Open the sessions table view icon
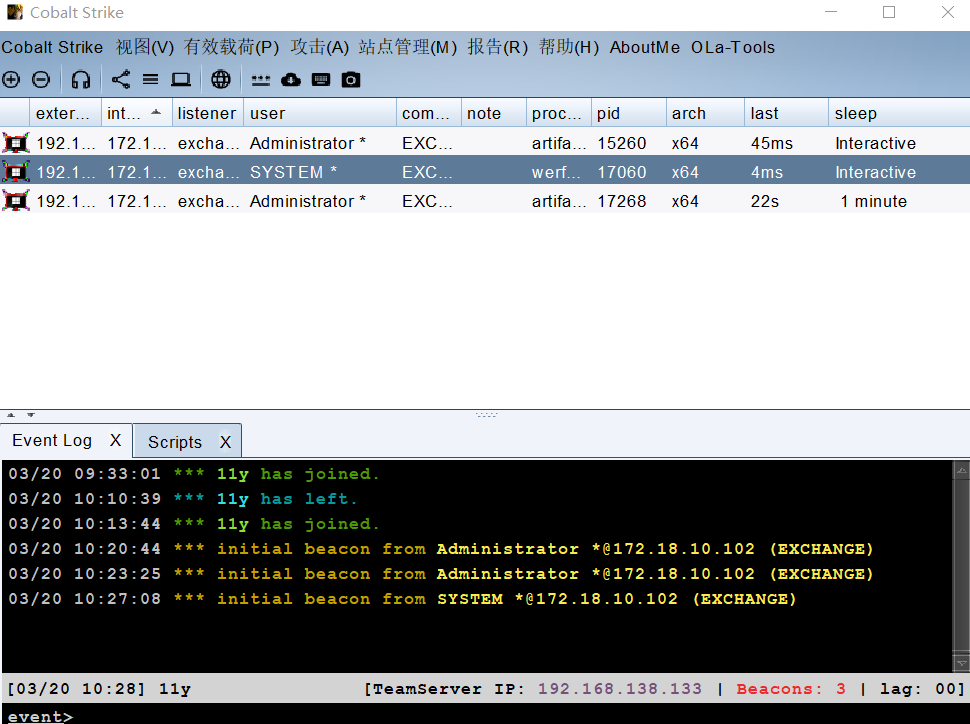Viewport: 970px width, 724px height. (x=151, y=79)
